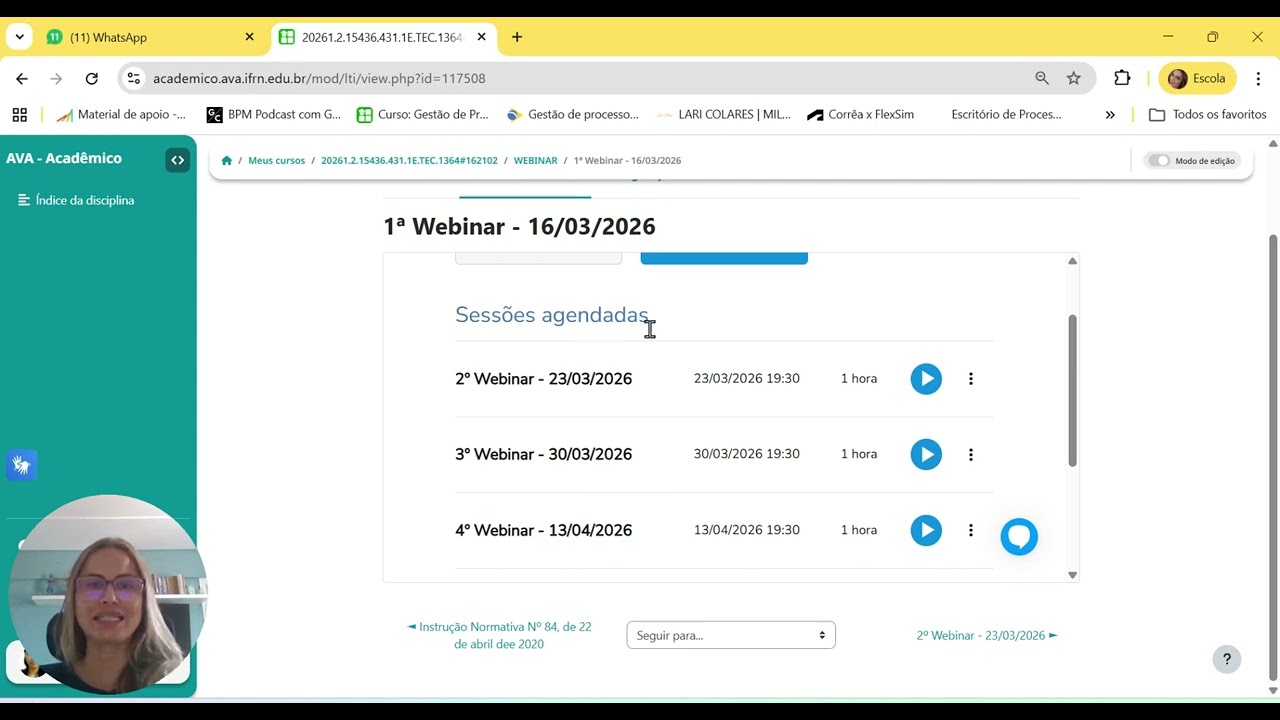Open Índice da disciplina in sidebar
Screen dimensions: 1280x720
point(76,200)
